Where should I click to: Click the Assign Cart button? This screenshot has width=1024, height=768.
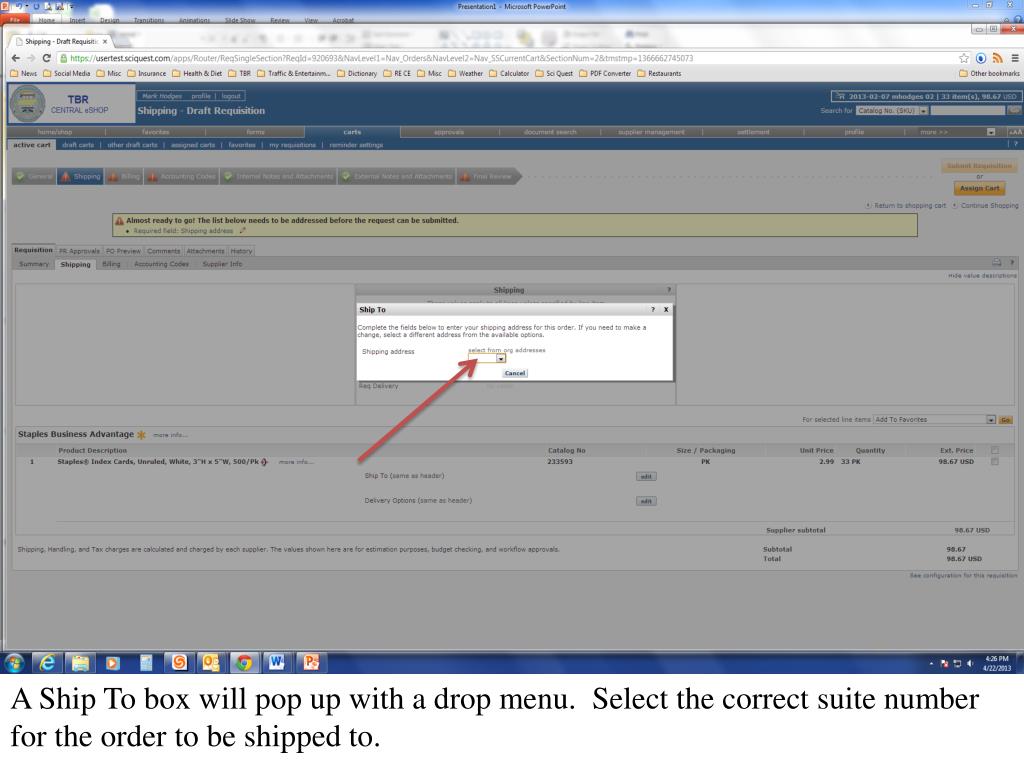point(979,188)
